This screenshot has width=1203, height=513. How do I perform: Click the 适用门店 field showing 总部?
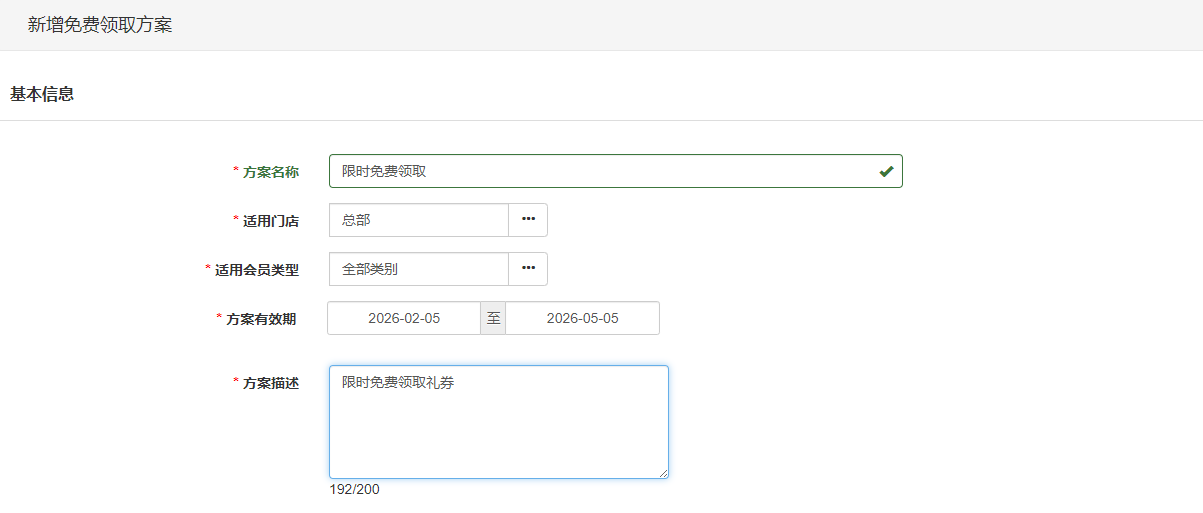pyautogui.click(x=418, y=220)
